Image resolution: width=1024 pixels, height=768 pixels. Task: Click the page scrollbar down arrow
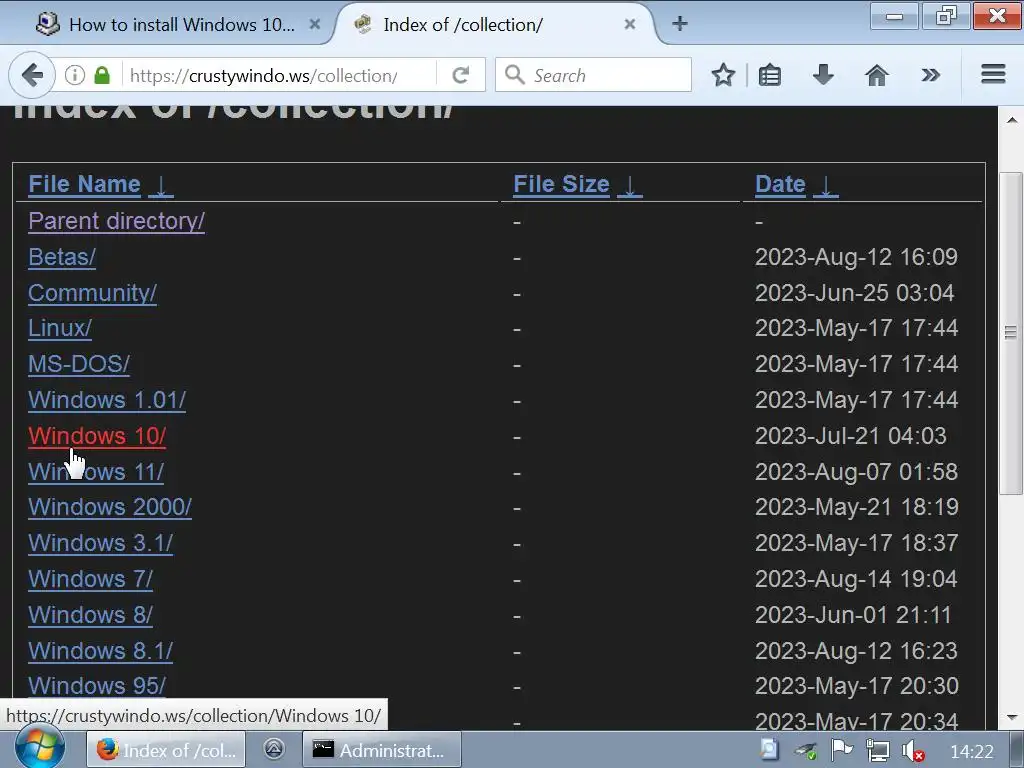click(x=1012, y=717)
